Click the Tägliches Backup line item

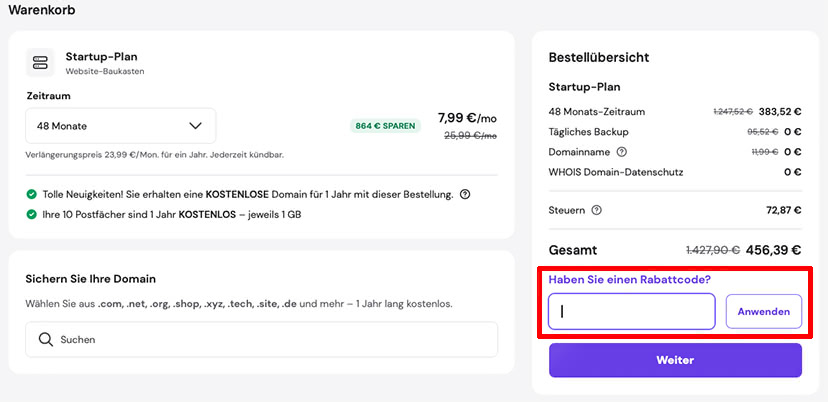[x=589, y=132]
